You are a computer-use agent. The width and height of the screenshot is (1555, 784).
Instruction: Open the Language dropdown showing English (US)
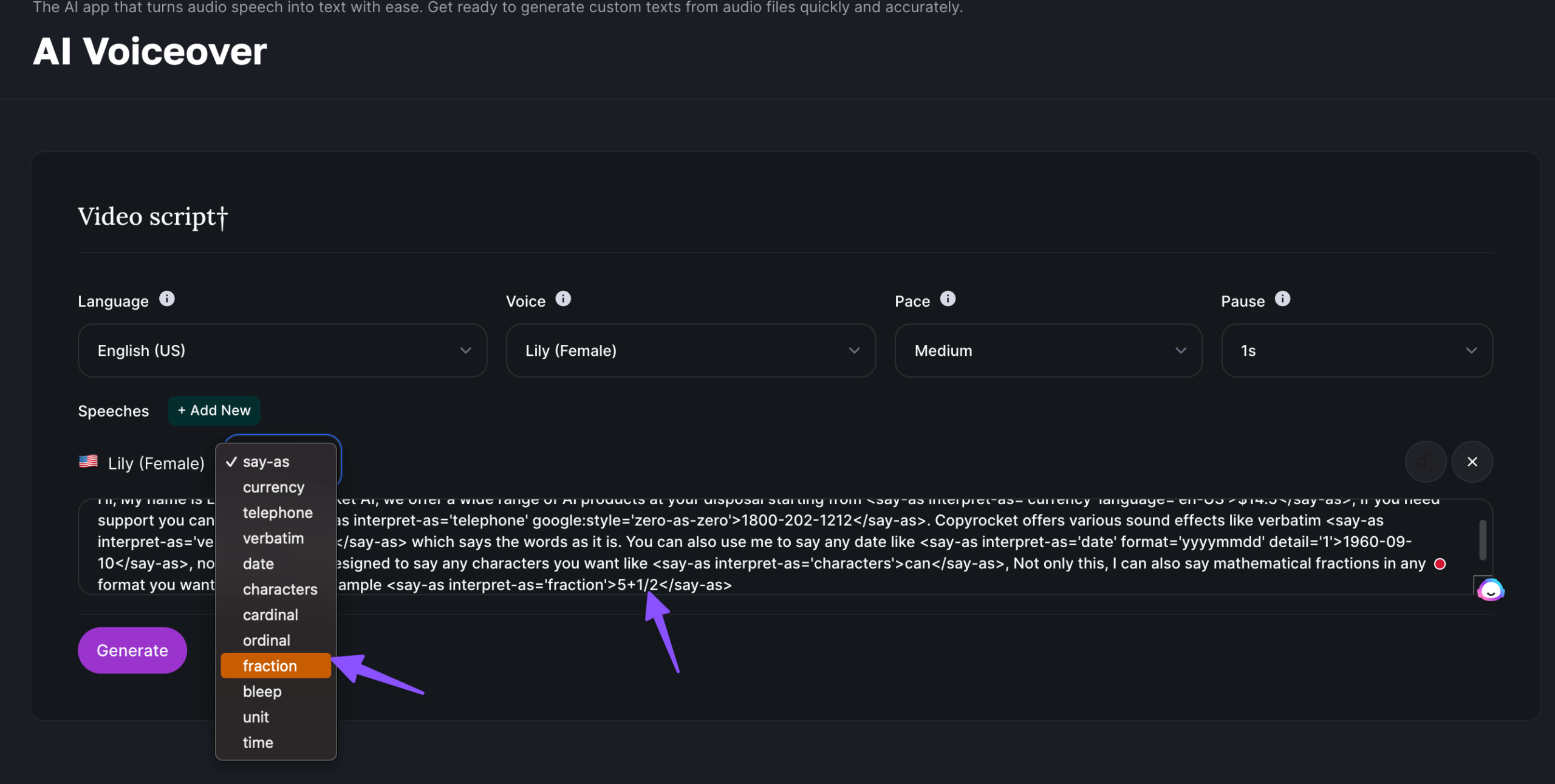[x=282, y=350]
